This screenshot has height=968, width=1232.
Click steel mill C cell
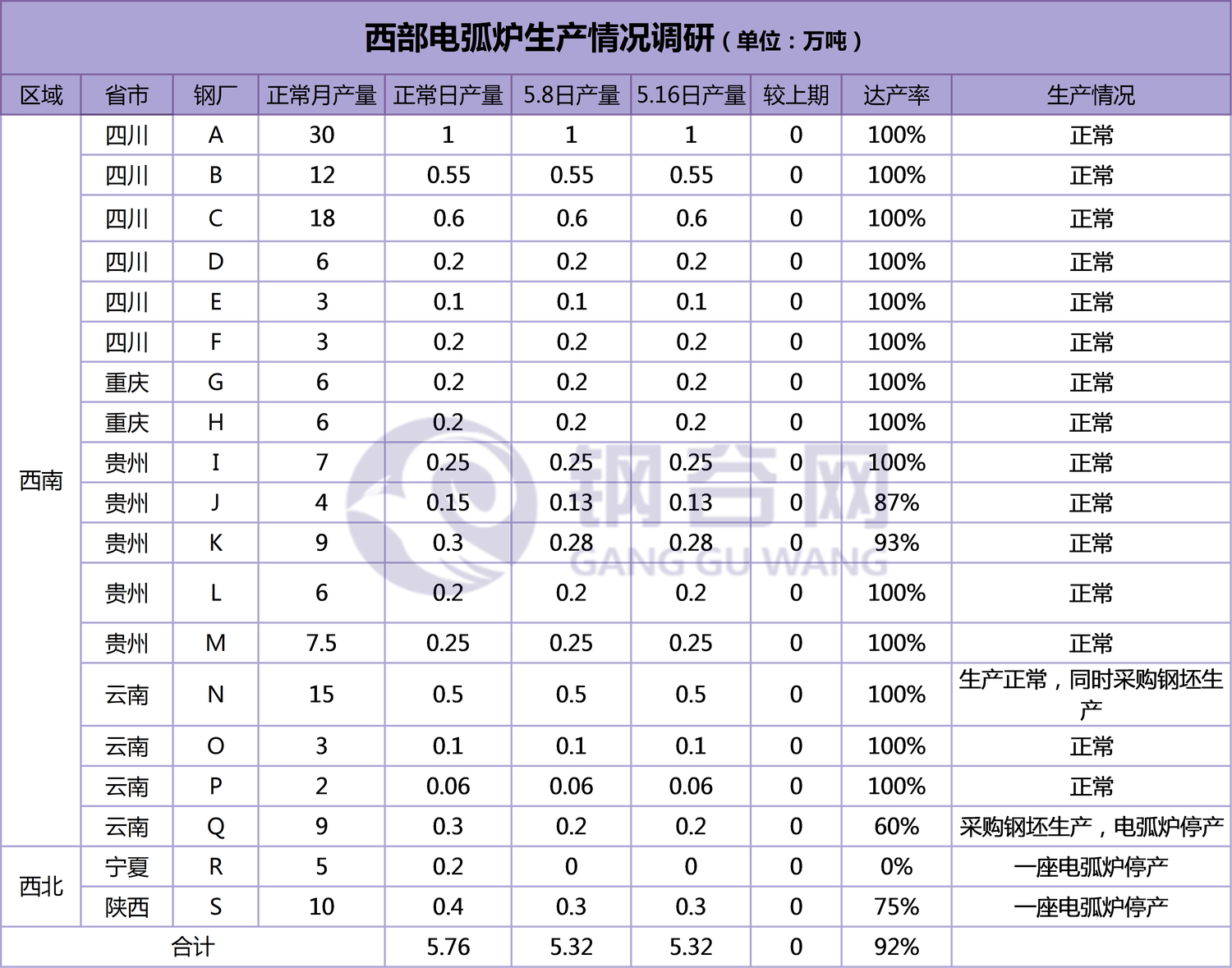pyautogui.click(x=215, y=218)
